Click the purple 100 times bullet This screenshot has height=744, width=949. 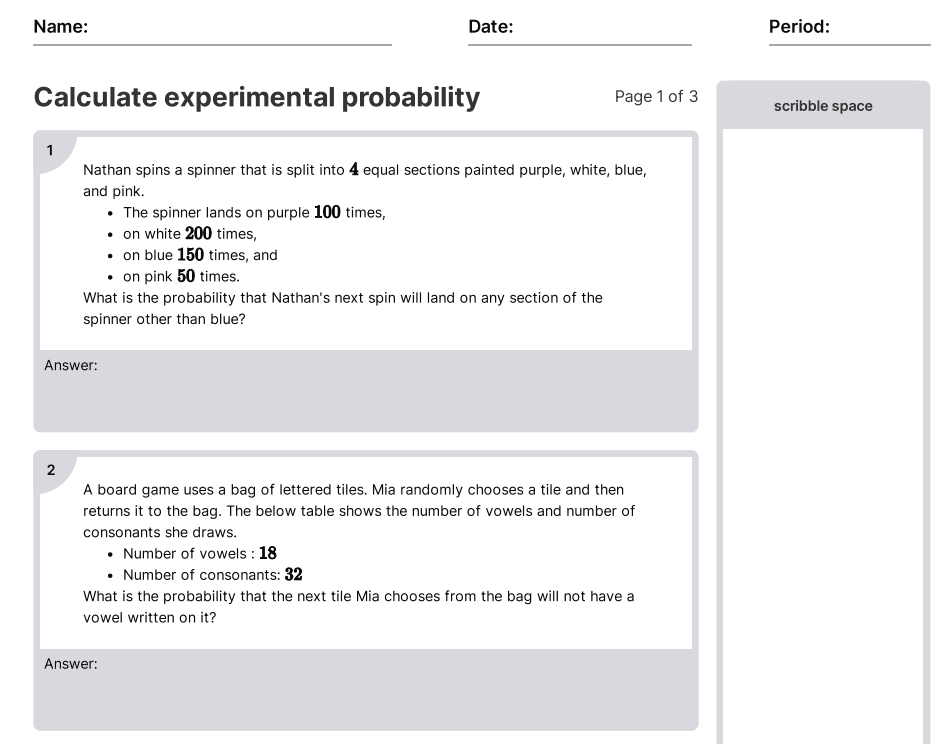pos(254,212)
